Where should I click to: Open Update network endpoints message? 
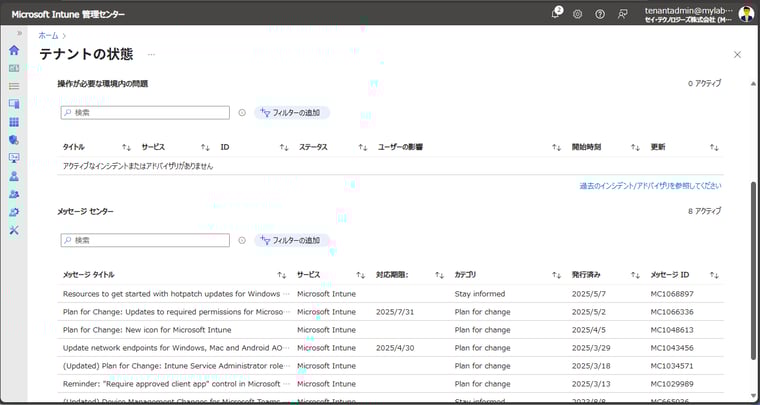[176, 348]
